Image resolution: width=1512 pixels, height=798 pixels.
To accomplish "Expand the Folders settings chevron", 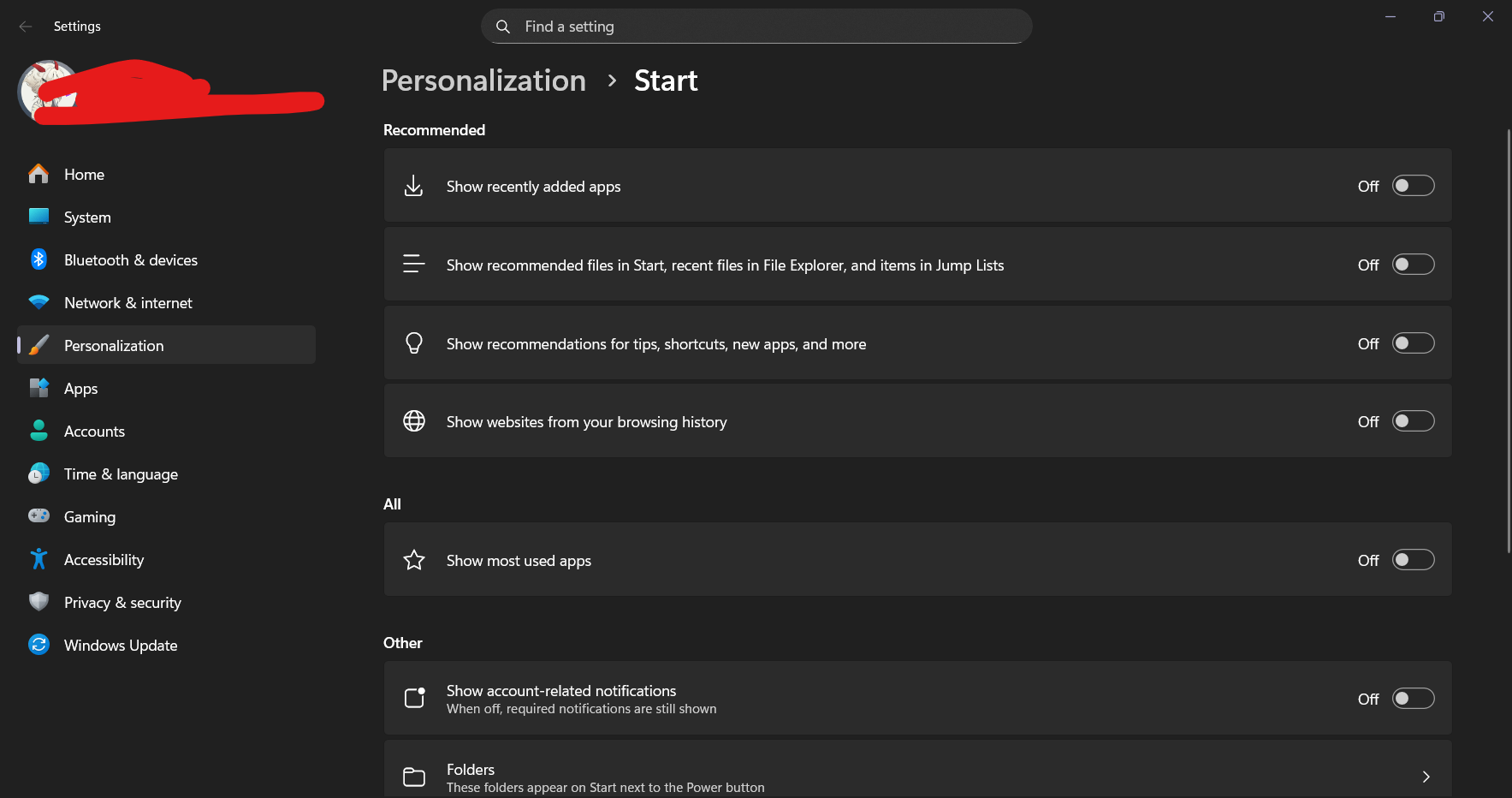I will 1426,777.
